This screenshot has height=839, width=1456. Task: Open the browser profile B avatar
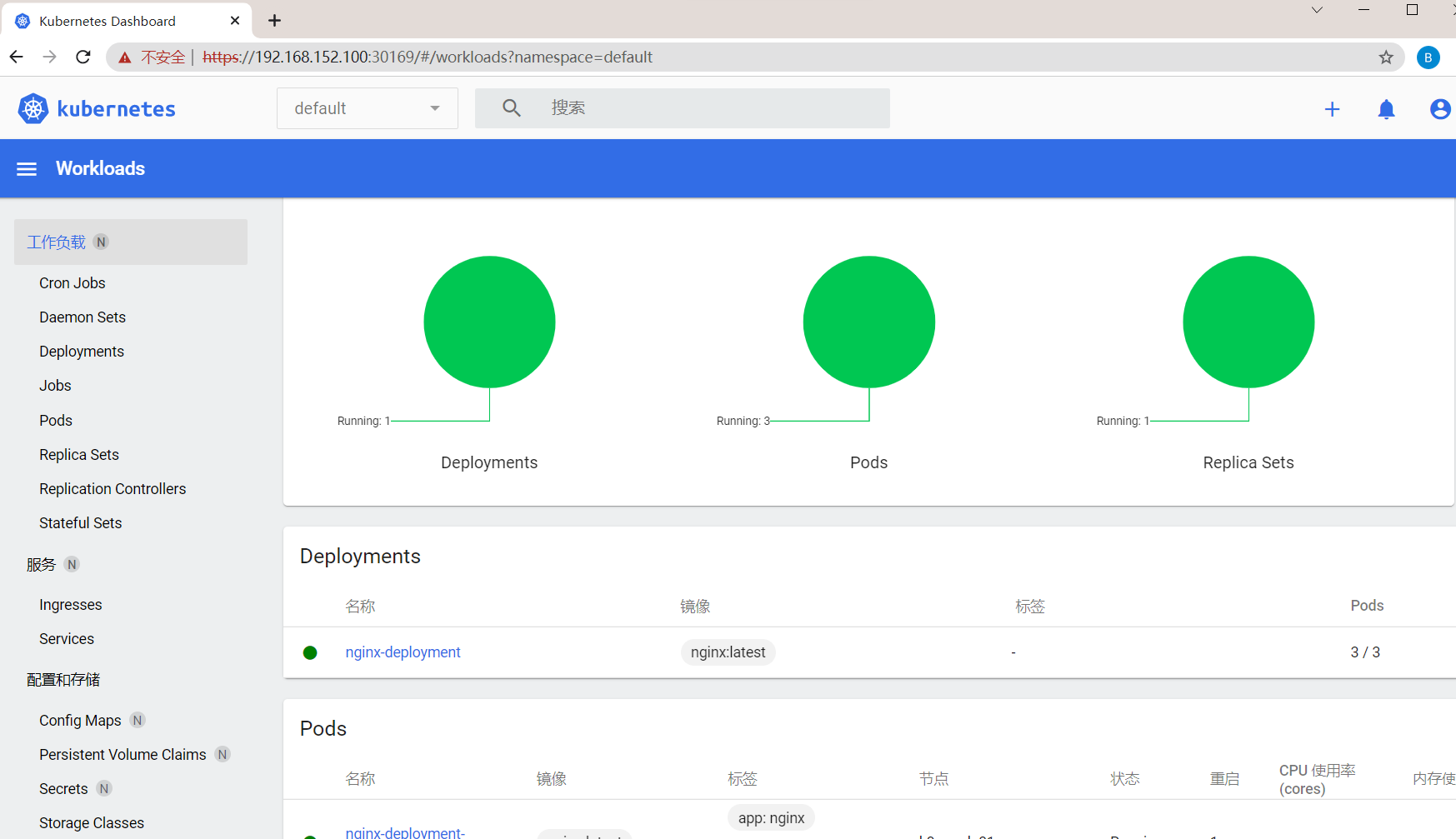click(x=1428, y=57)
